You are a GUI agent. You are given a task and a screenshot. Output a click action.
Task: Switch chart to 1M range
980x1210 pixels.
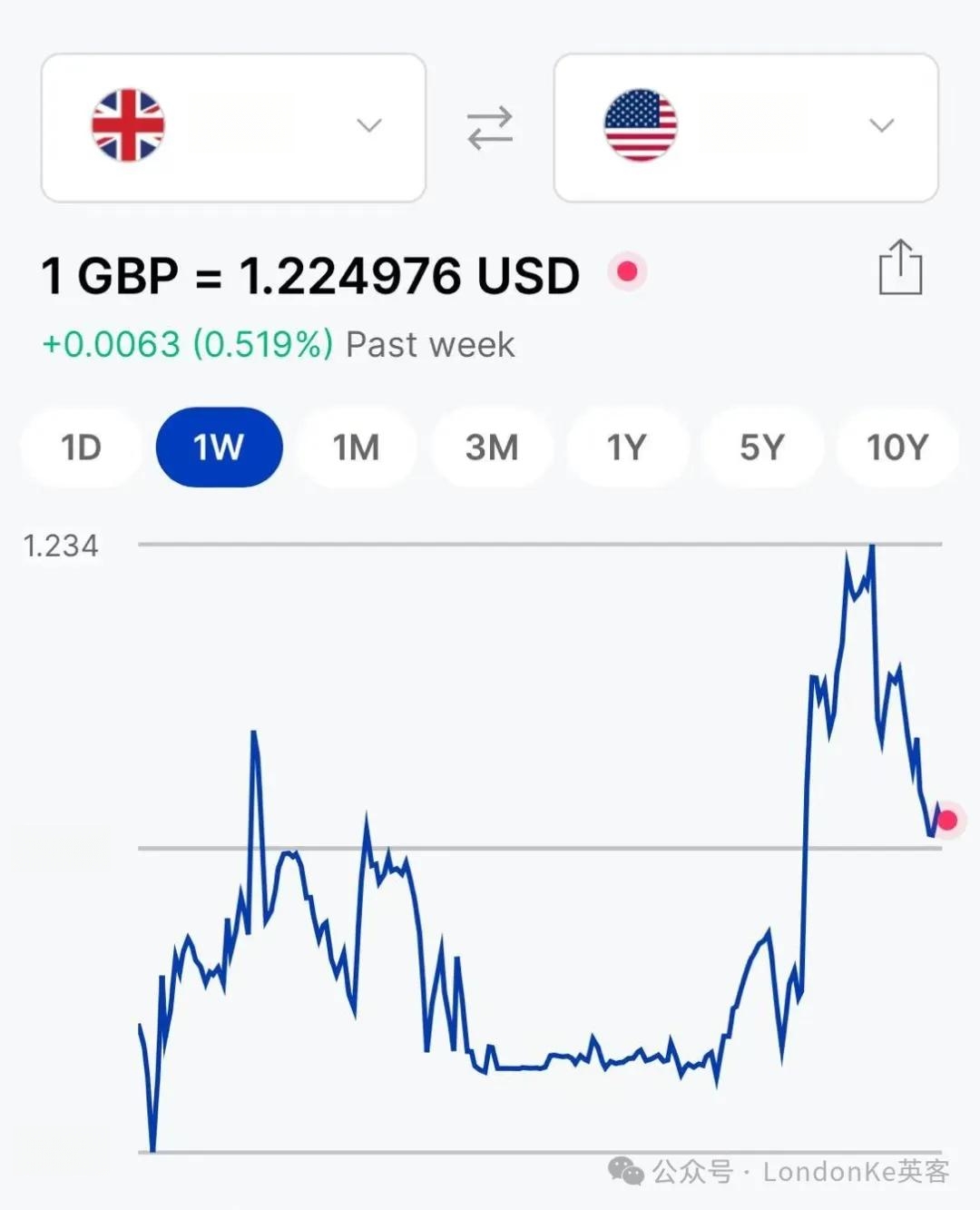[x=356, y=448]
